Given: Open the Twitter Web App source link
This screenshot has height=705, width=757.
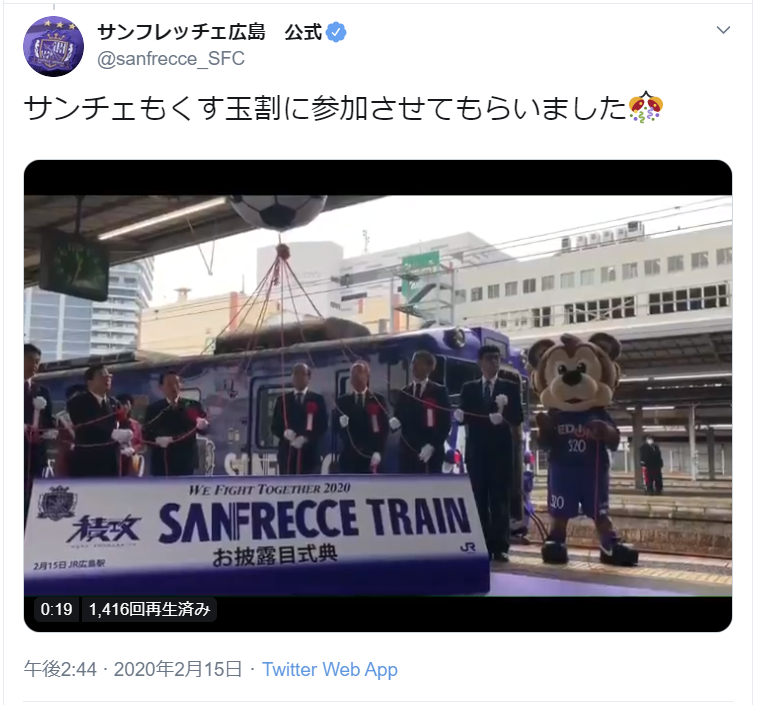Looking at the screenshot, I should [330, 669].
